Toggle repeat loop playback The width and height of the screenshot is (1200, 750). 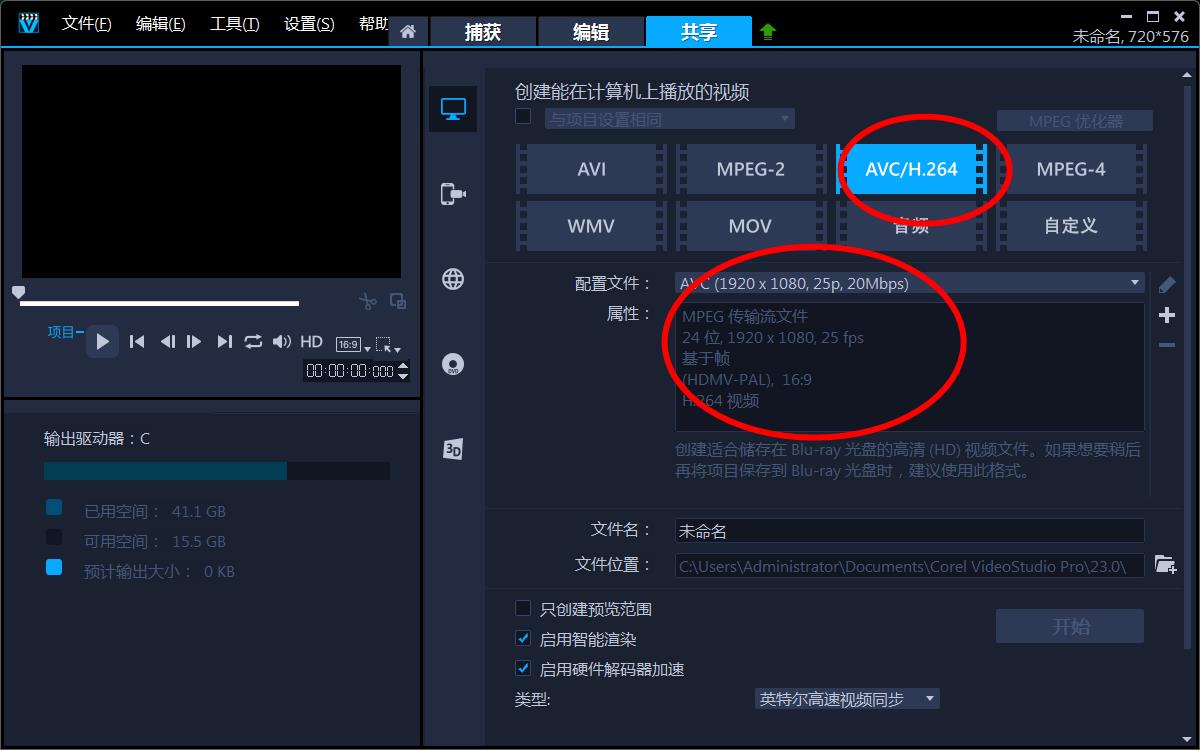(x=253, y=342)
